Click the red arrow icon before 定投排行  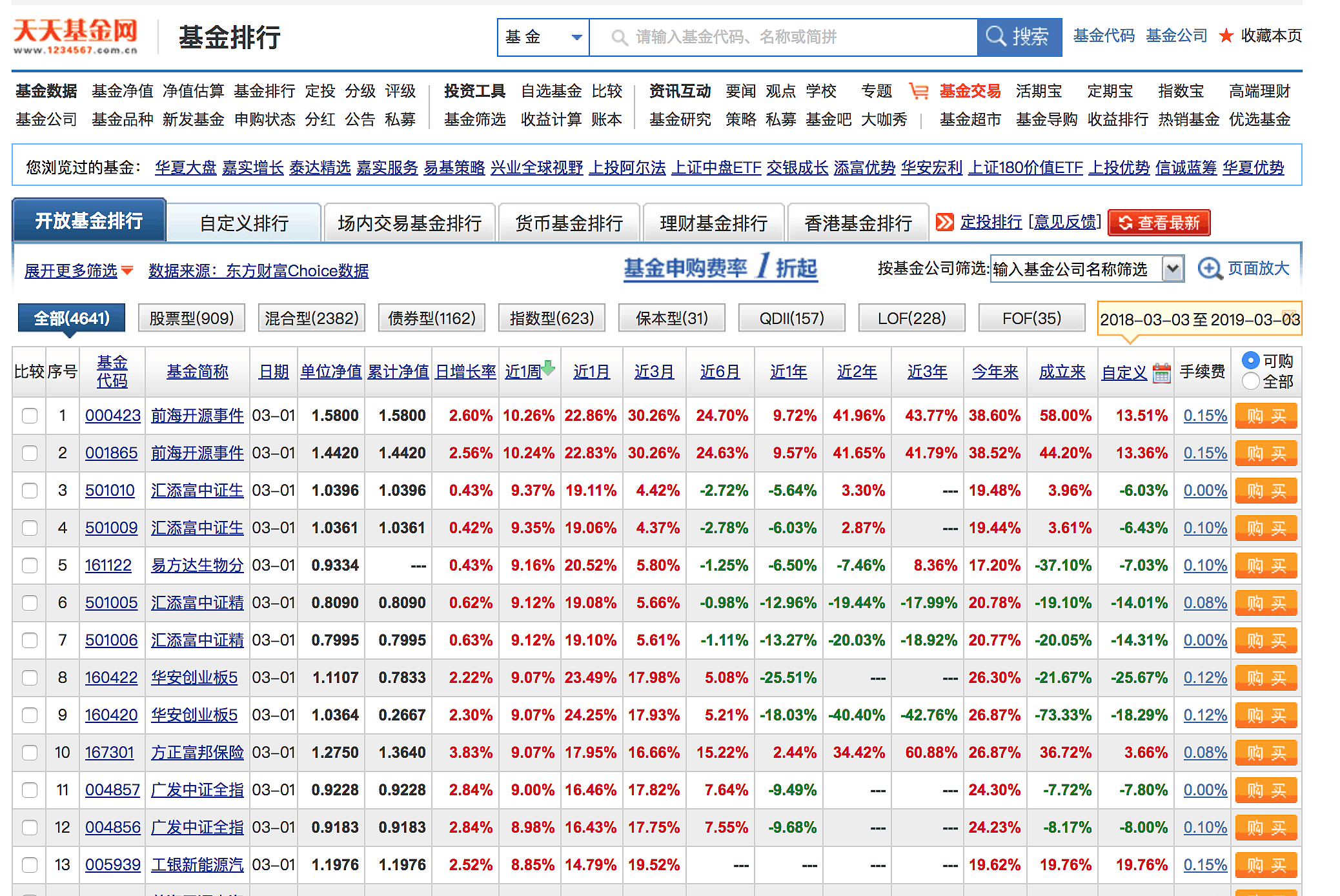944,222
